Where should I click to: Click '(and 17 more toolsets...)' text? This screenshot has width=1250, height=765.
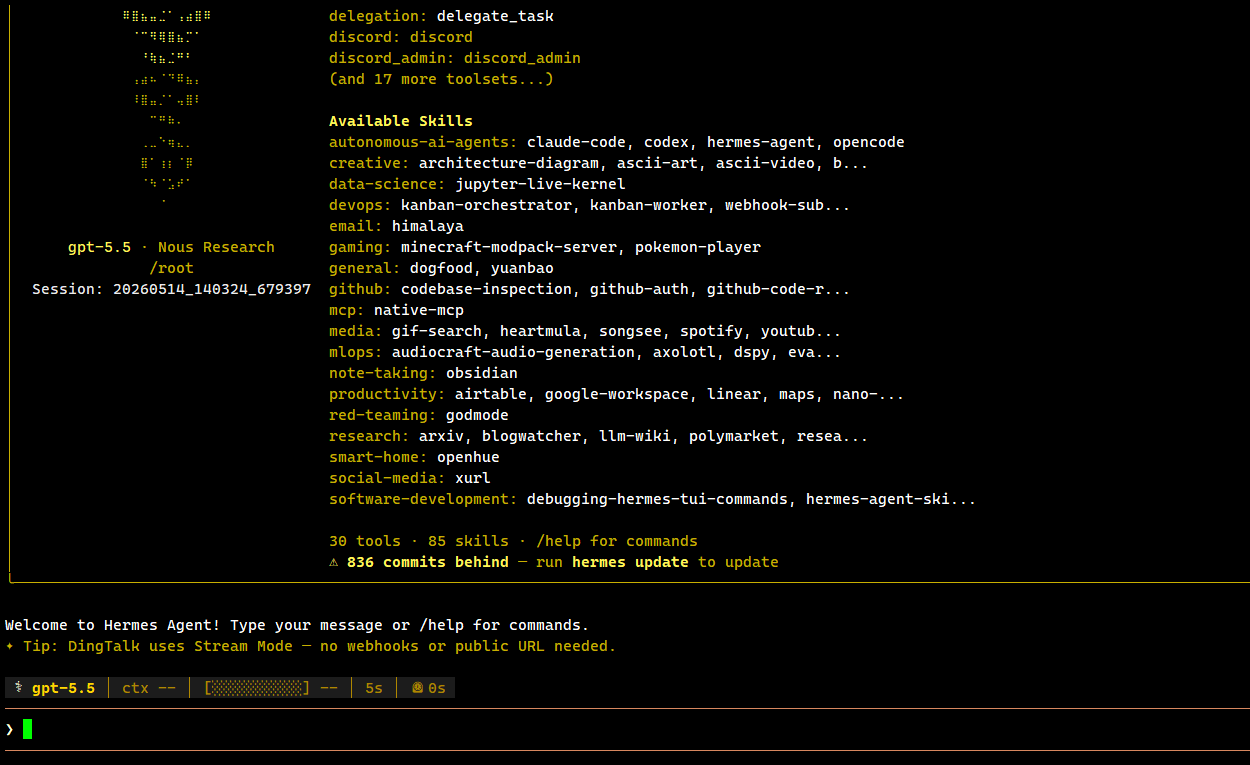pos(441,79)
